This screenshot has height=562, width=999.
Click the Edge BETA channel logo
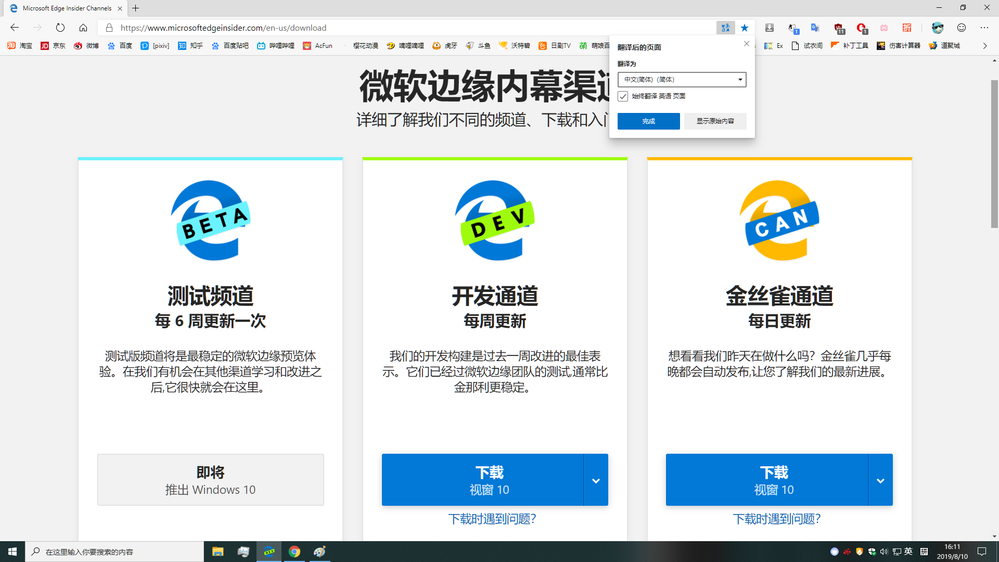(210, 220)
